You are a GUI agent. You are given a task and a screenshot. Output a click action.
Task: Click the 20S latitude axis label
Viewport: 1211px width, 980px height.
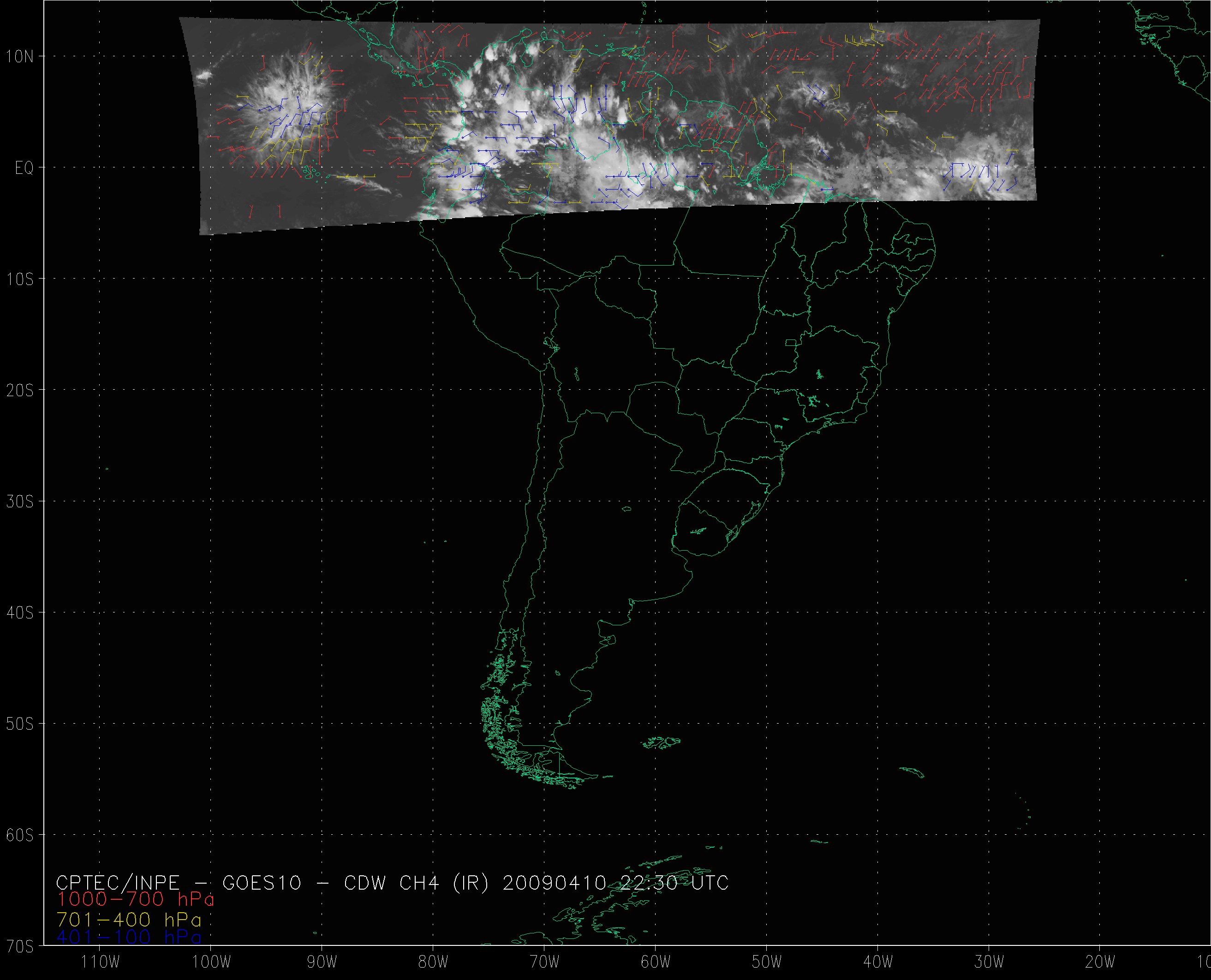coord(20,390)
